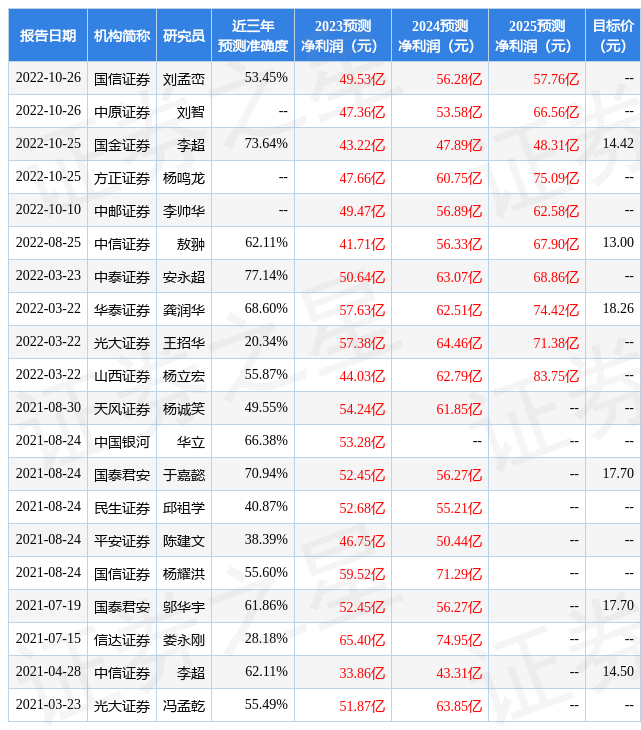Click the 2025预测净利润 column header

click(537, 35)
